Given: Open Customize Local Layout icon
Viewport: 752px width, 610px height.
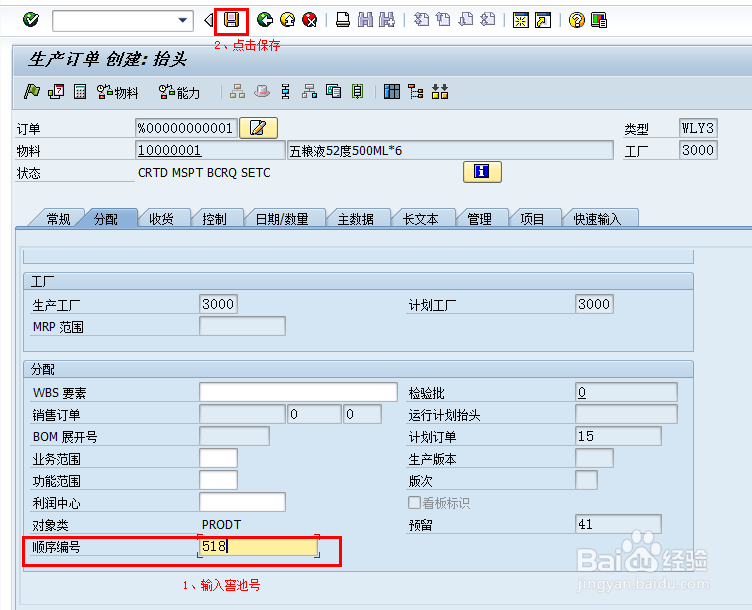Looking at the screenshot, I should point(599,20).
